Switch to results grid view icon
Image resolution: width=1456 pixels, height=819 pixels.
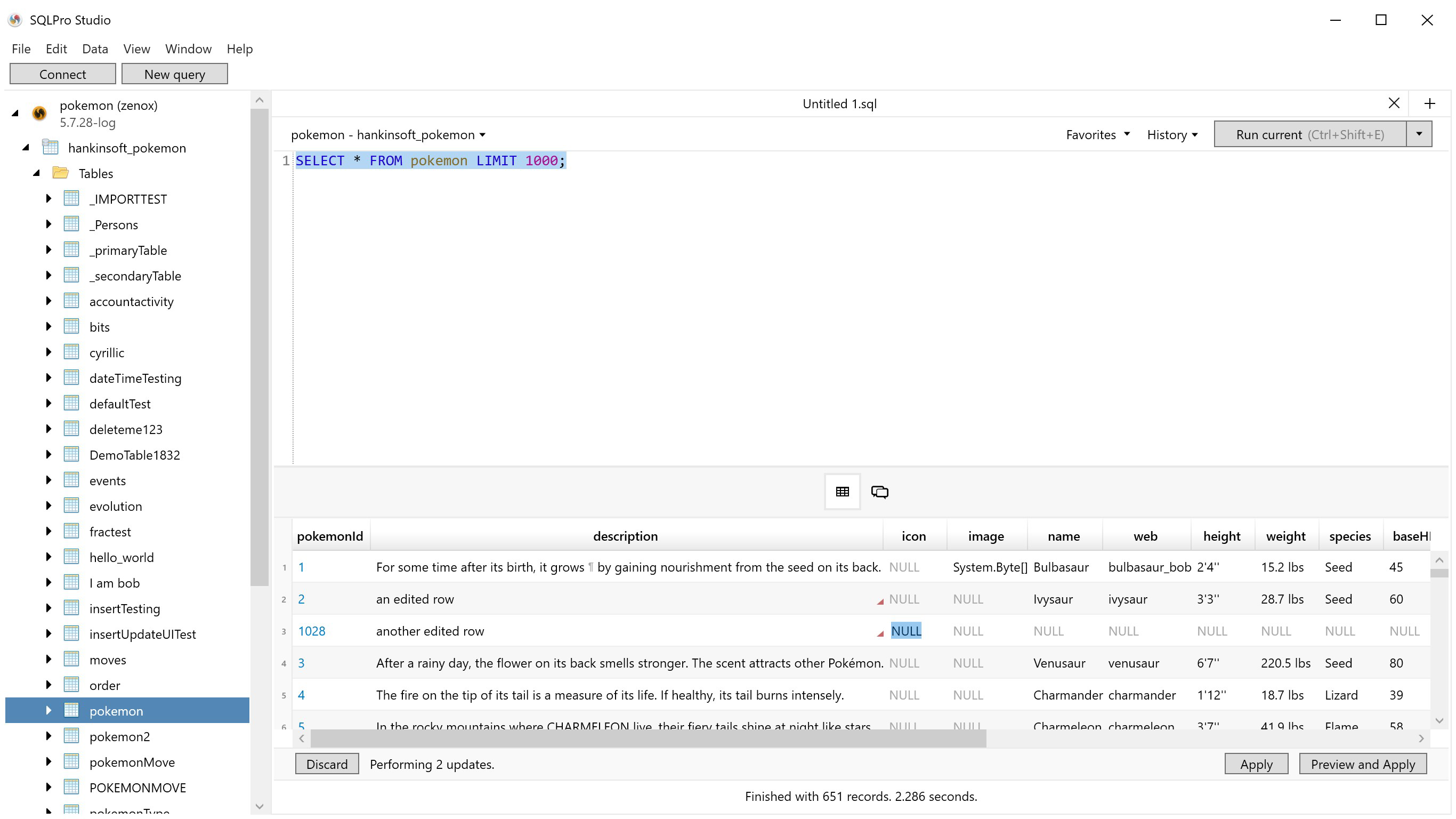pos(842,492)
